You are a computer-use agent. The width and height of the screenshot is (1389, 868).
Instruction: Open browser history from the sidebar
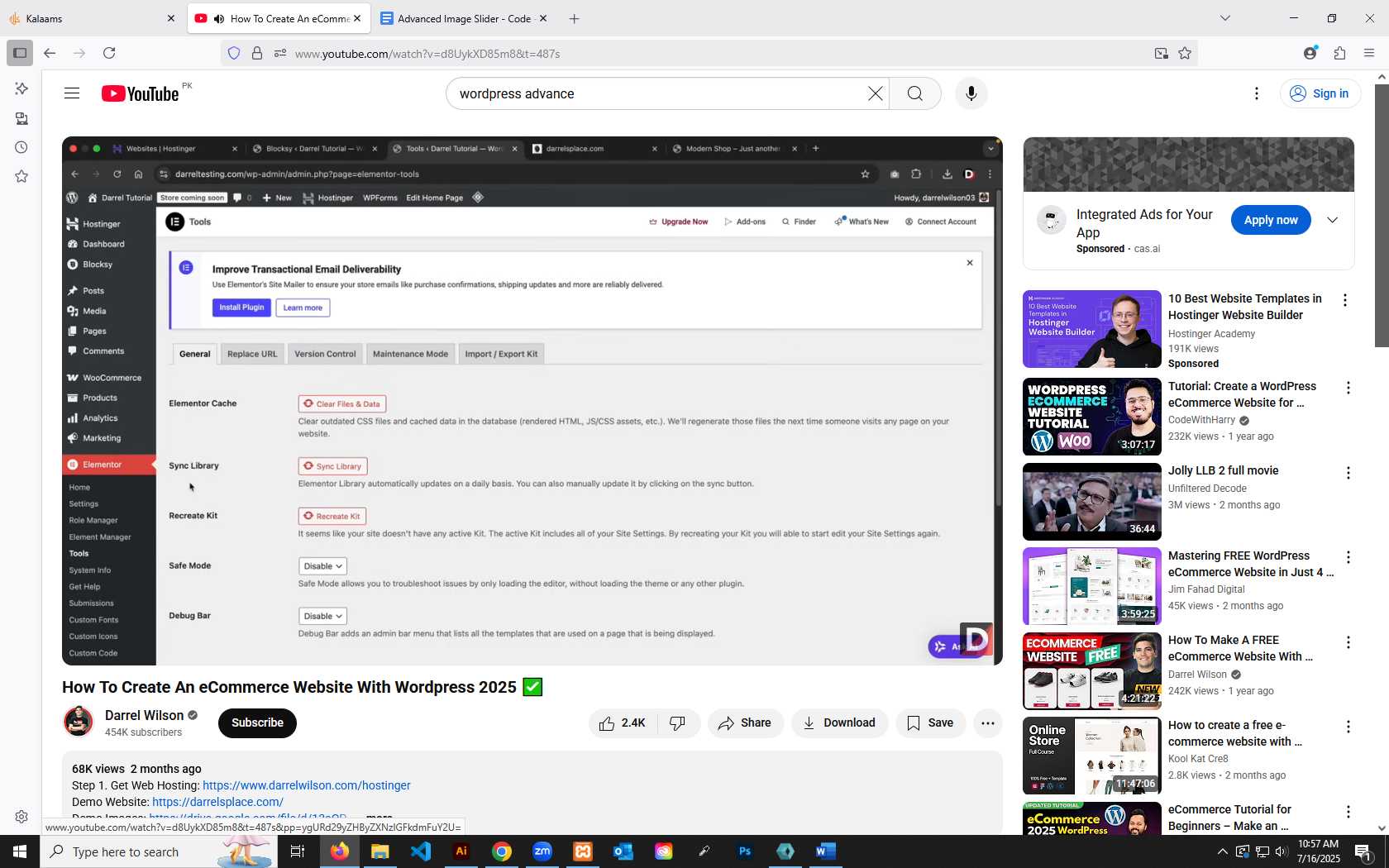coord(21,147)
